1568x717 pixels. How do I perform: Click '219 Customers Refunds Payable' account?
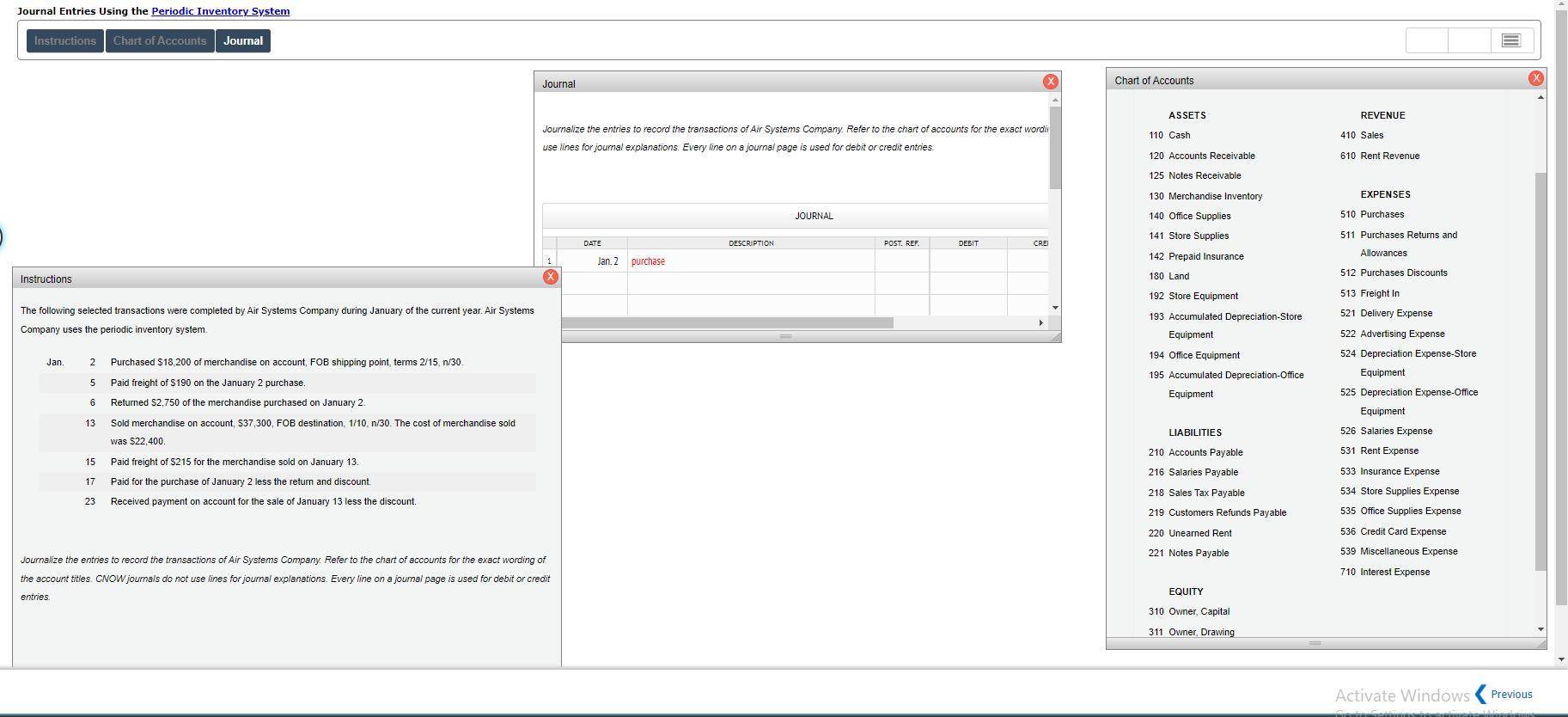pos(1217,512)
